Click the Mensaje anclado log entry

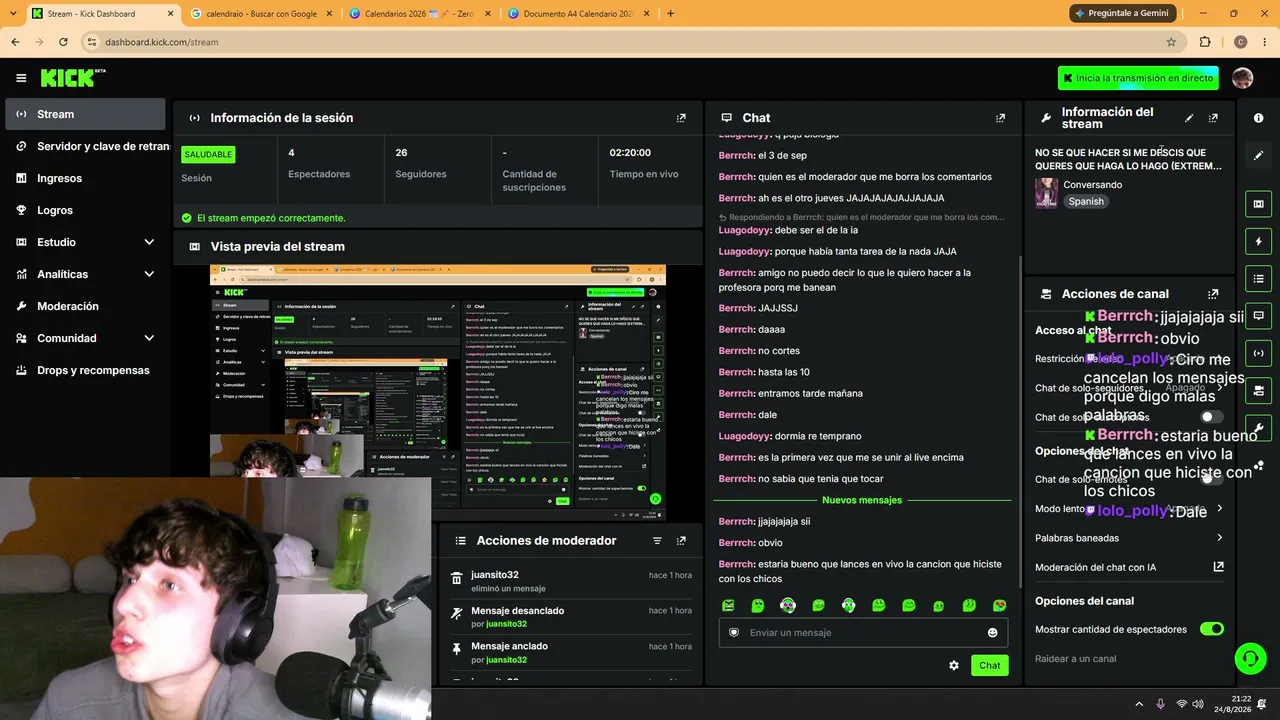pyautogui.click(x=572, y=653)
